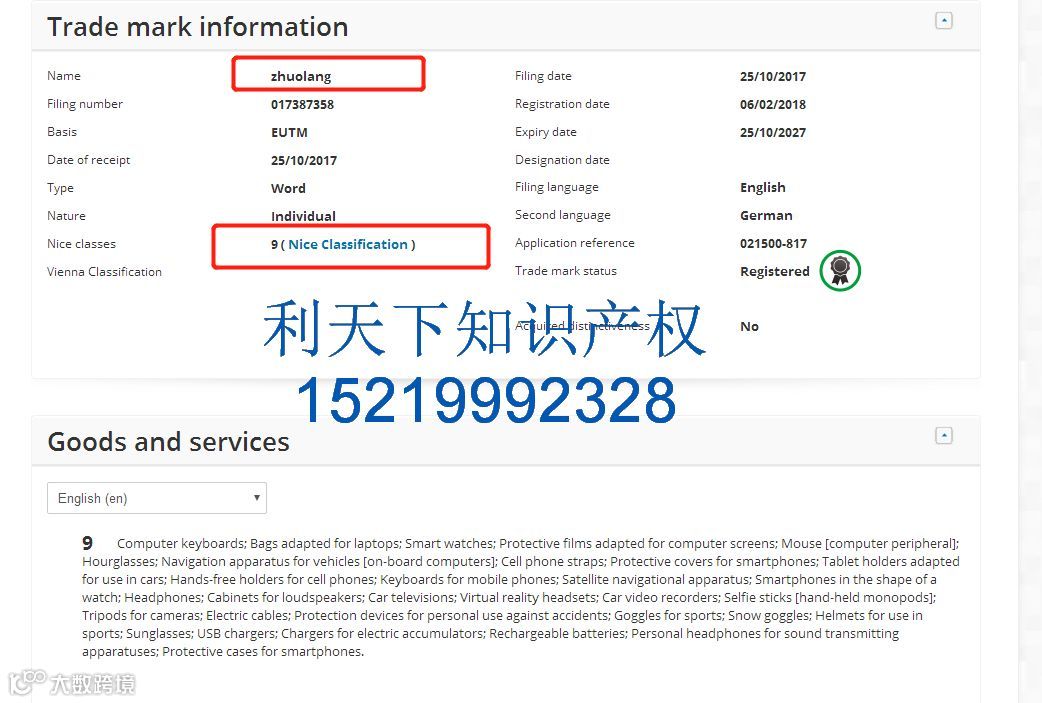Click the expiry date 25/10/2027
Viewport: 1042px width, 703px height.
pos(773,132)
